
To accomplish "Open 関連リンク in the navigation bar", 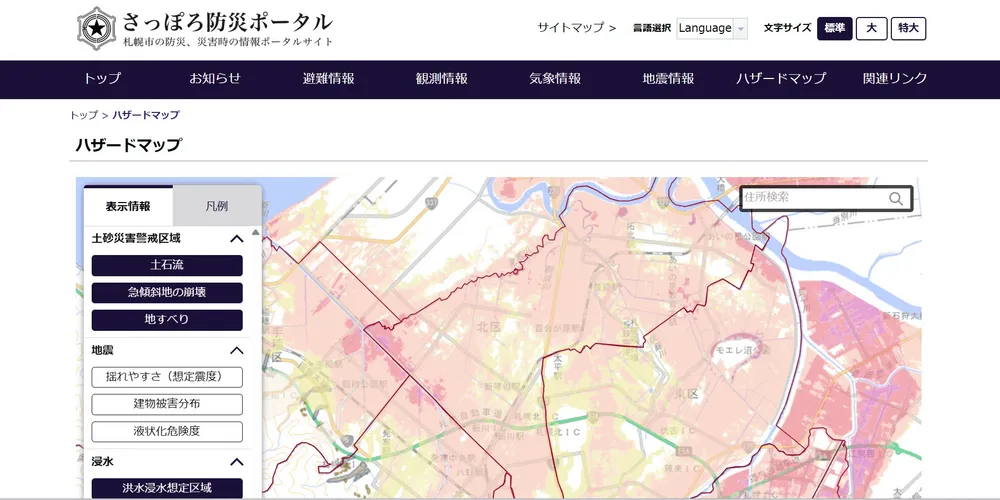I will pyautogui.click(x=895, y=79).
